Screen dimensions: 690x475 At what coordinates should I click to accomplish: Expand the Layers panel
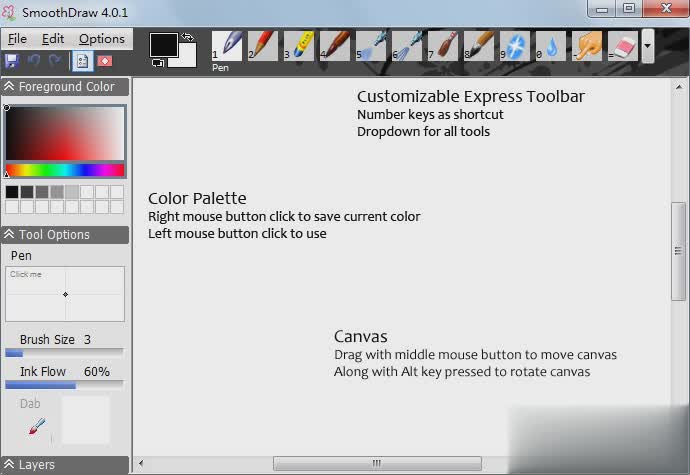(10, 465)
